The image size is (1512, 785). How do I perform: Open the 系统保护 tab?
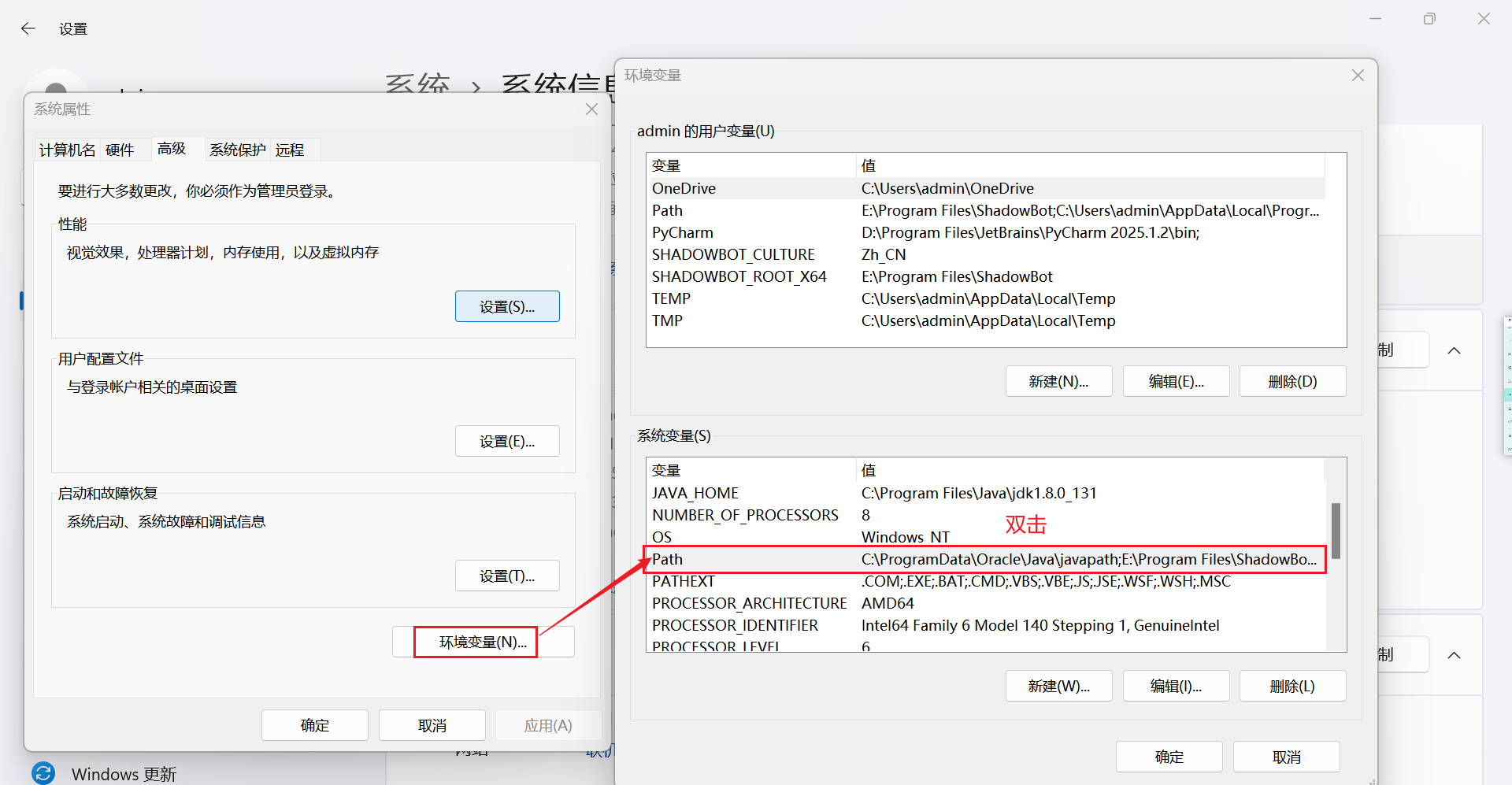click(238, 150)
